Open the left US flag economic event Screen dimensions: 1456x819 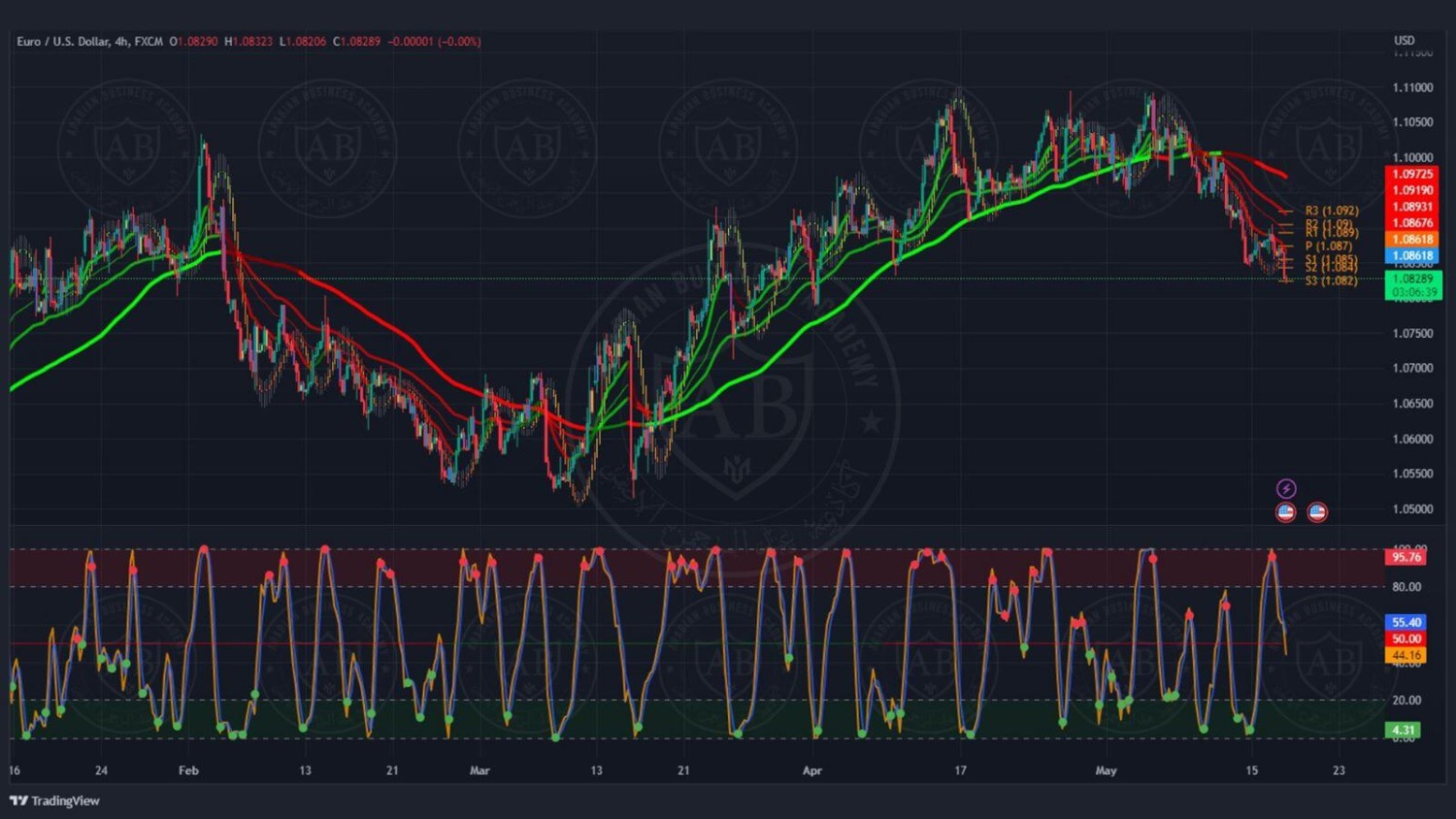[x=1285, y=512]
